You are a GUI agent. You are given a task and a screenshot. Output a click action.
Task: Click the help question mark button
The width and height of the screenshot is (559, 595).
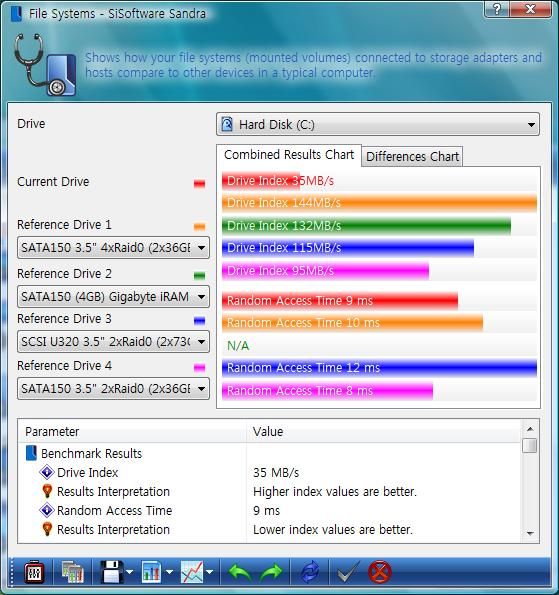coord(497,9)
